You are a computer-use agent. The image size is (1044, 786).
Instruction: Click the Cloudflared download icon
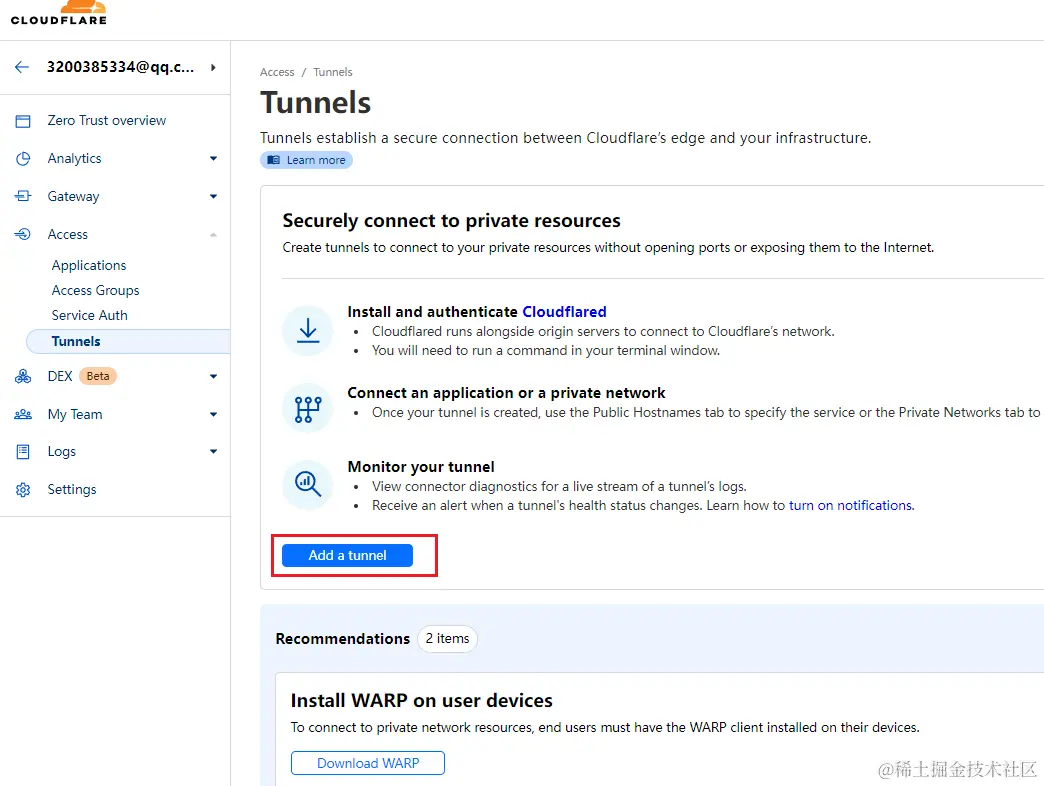[307, 330]
